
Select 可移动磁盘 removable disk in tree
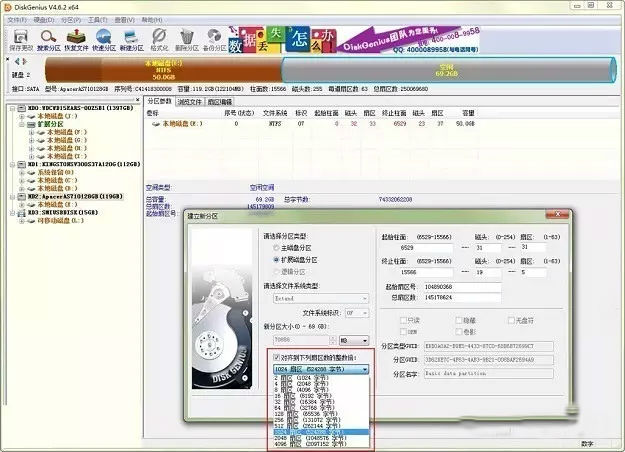tap(61, 220)
